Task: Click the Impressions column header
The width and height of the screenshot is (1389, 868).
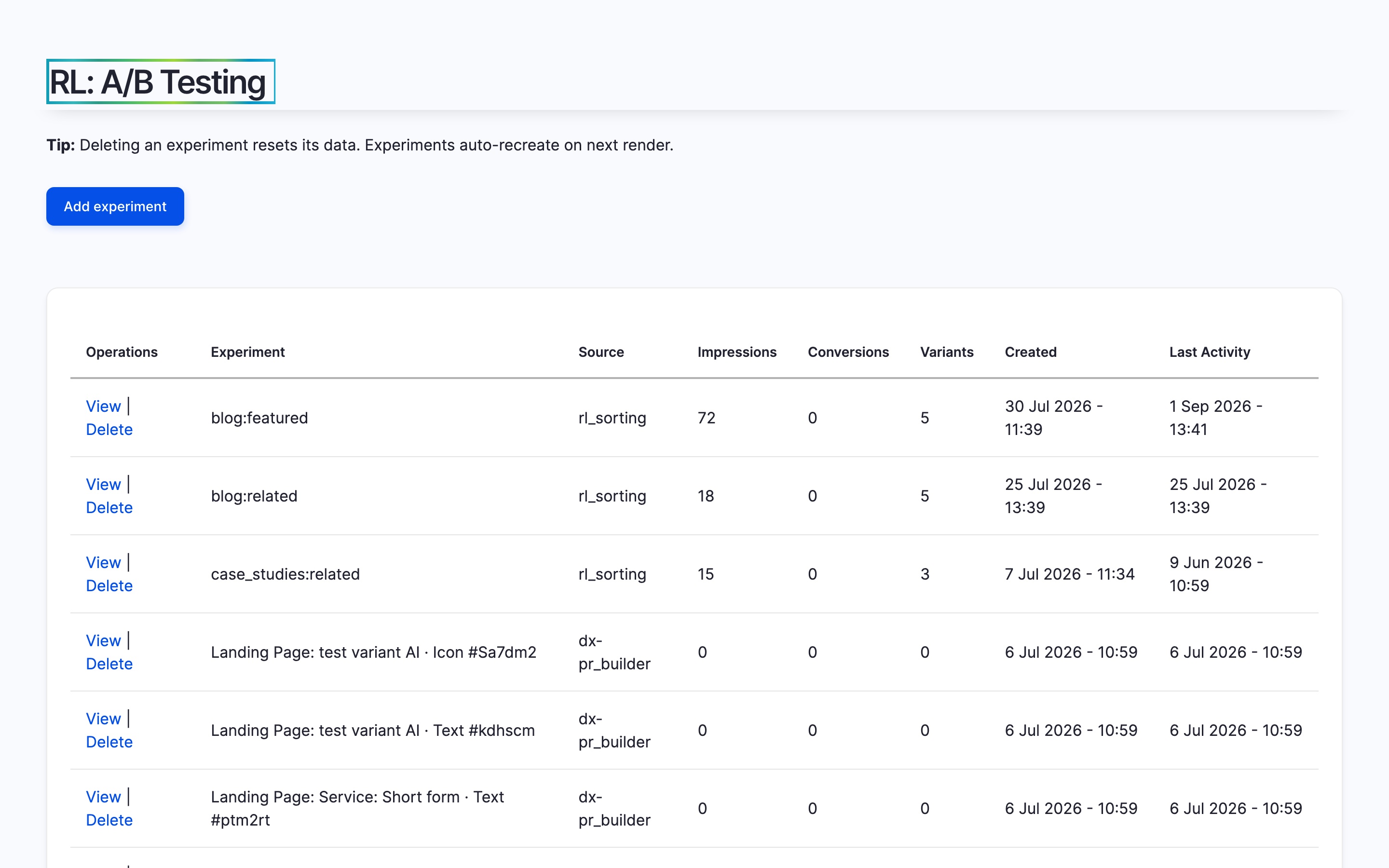Action: coord(737,352)
